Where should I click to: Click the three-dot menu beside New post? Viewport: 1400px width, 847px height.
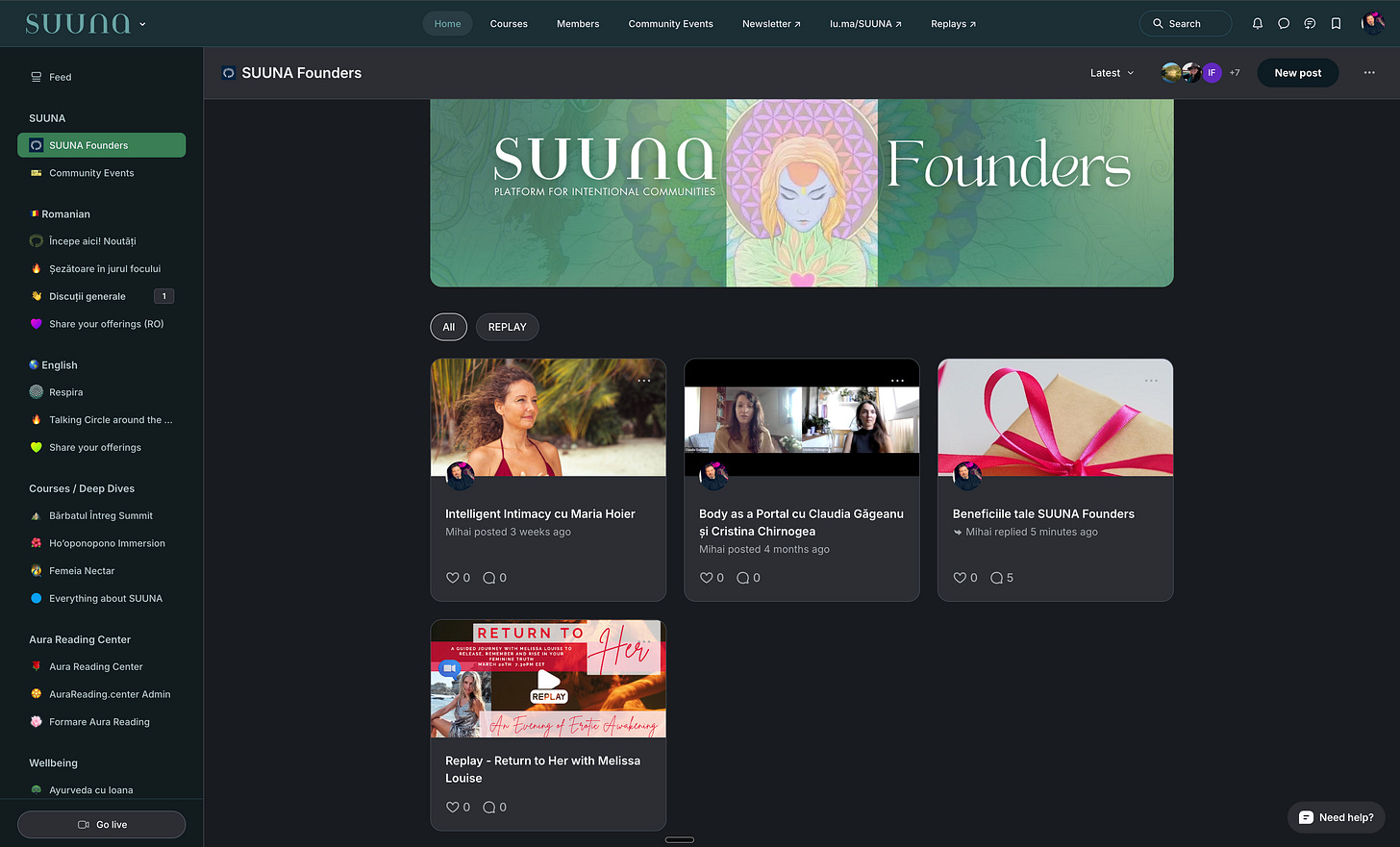pyautogui.click(x=1369, y=73)
